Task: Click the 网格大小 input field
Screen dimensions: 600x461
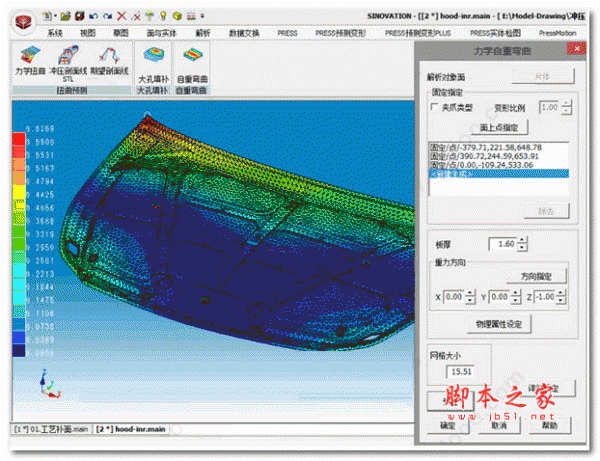Action: pos(460,372)
